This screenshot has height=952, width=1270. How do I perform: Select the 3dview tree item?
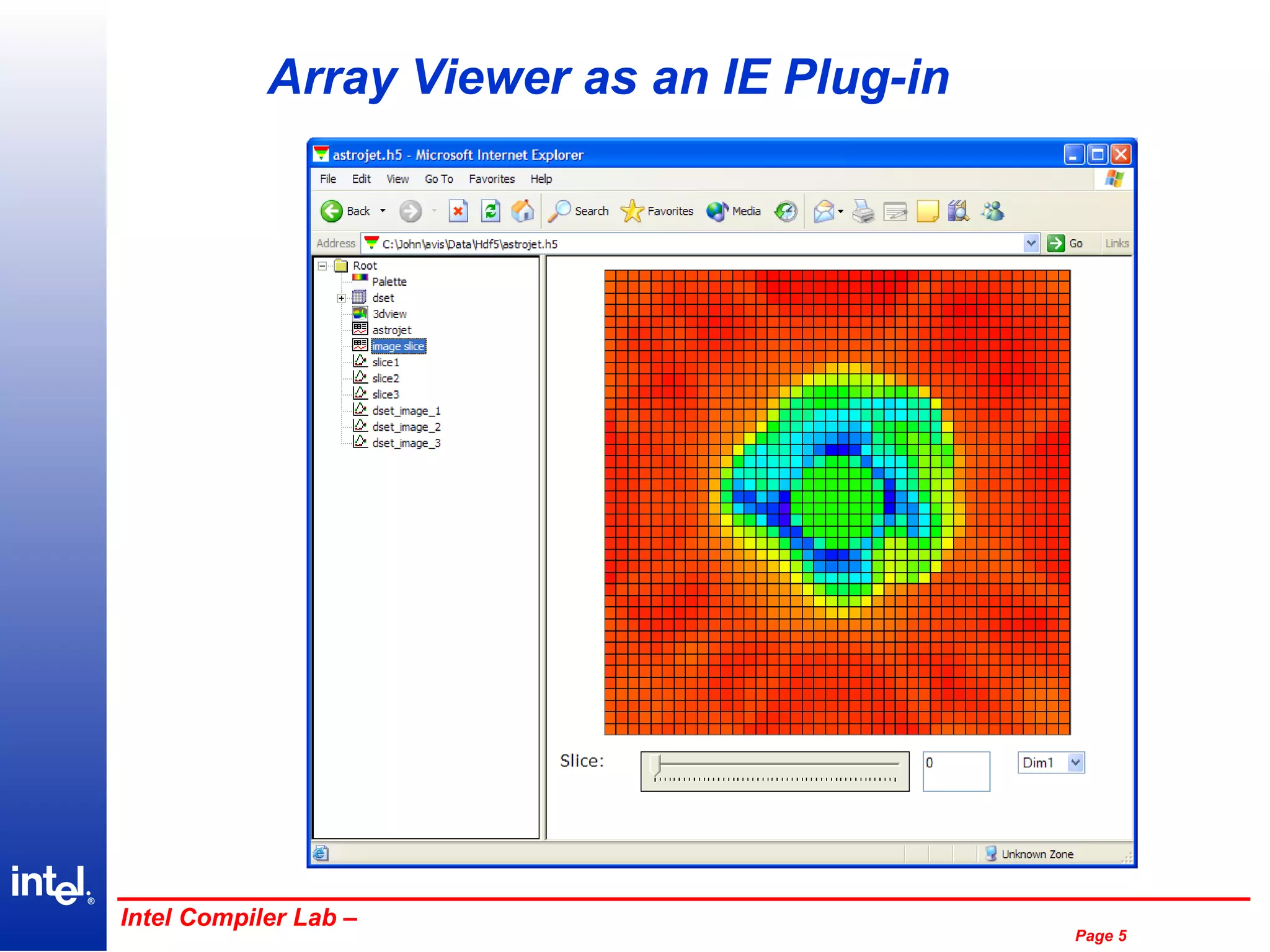tap(389, 314)
